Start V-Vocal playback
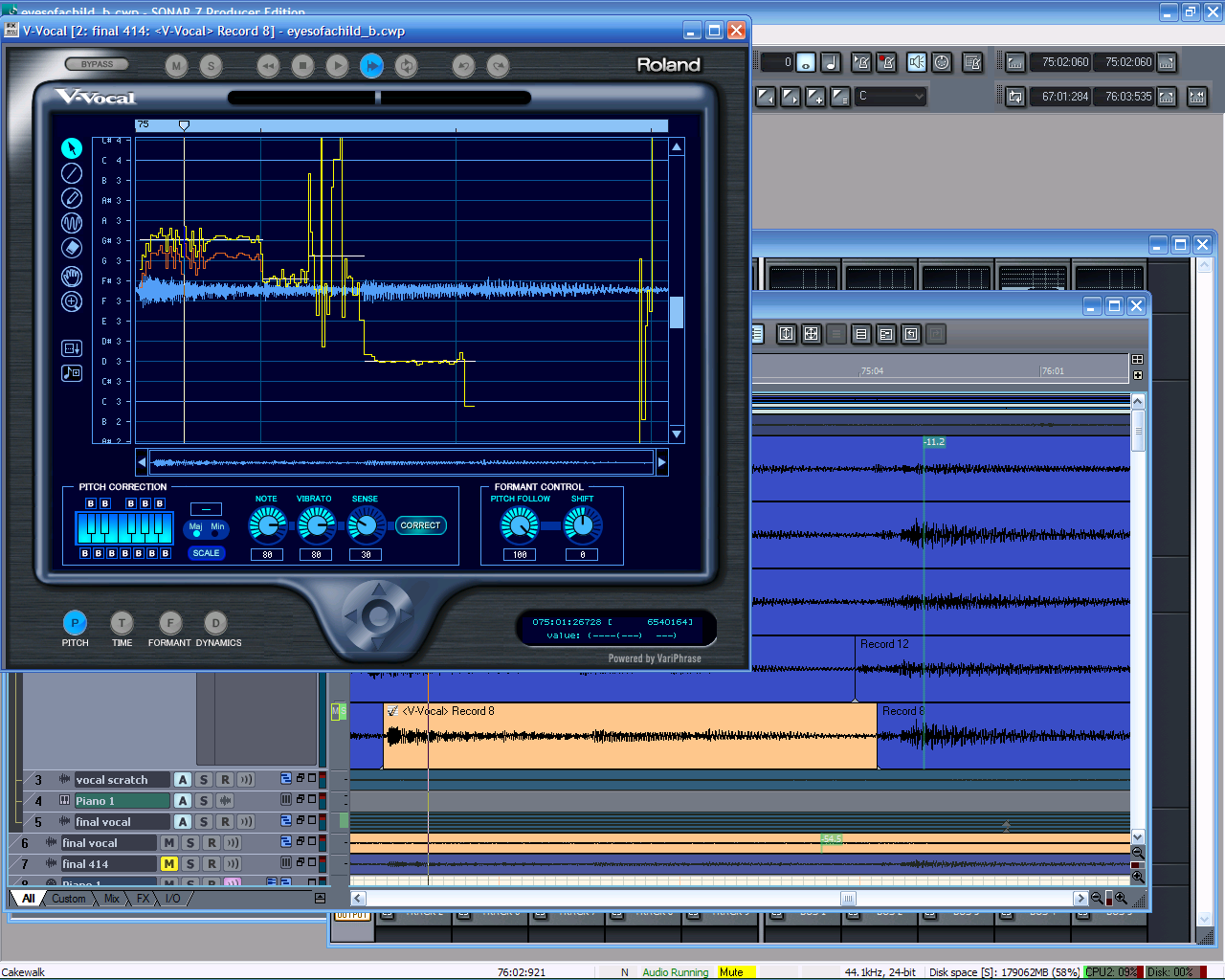 coord(337,66)
